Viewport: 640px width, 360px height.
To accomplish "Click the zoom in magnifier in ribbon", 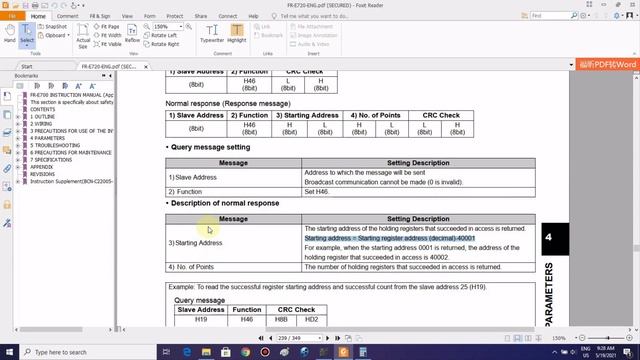I will [189, 27].
